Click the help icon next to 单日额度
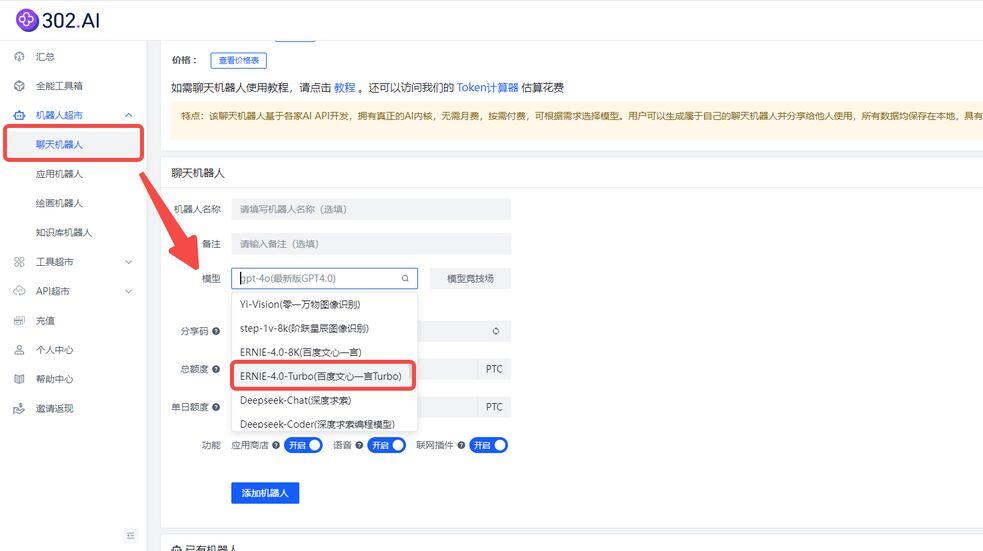The width and height of the screenshot is (983, 551). [216, 407]
